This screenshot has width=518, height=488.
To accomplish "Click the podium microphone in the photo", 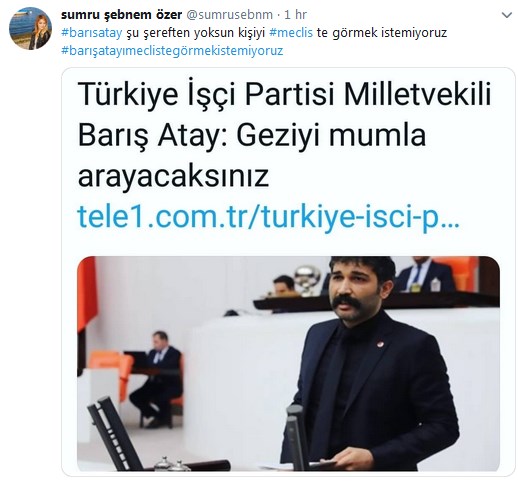I will pyautogui.click(x=295, y=437).
